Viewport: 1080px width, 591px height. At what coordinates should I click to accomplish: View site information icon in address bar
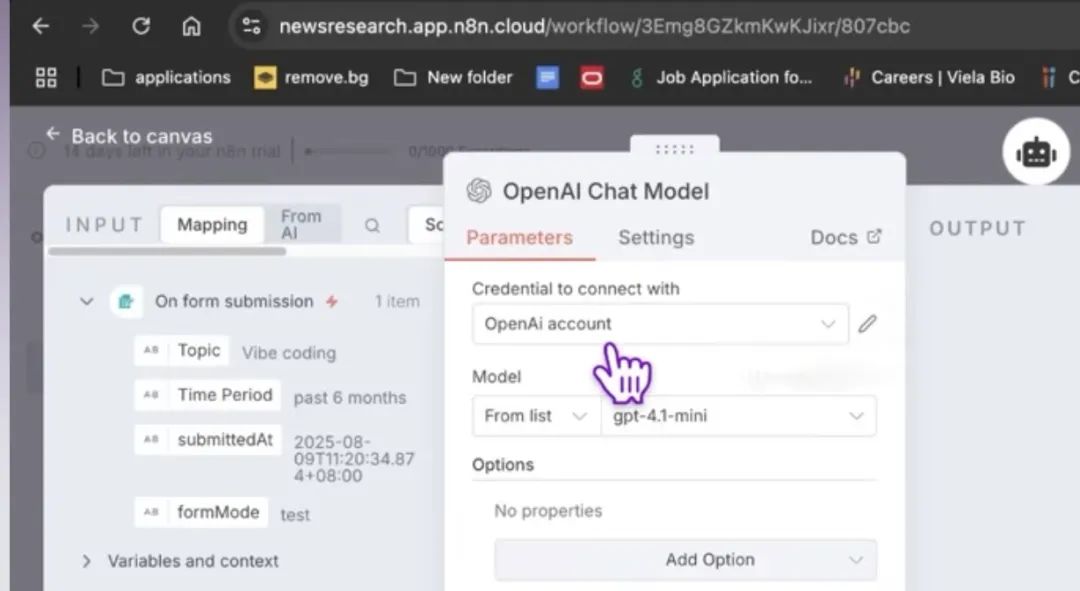click(x=251, y=26)
